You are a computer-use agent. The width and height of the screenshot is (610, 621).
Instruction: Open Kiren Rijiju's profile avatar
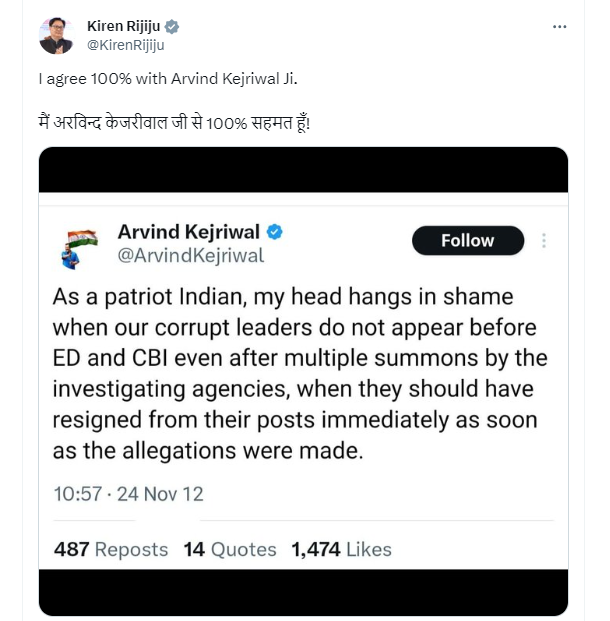[x=56, y=35]
